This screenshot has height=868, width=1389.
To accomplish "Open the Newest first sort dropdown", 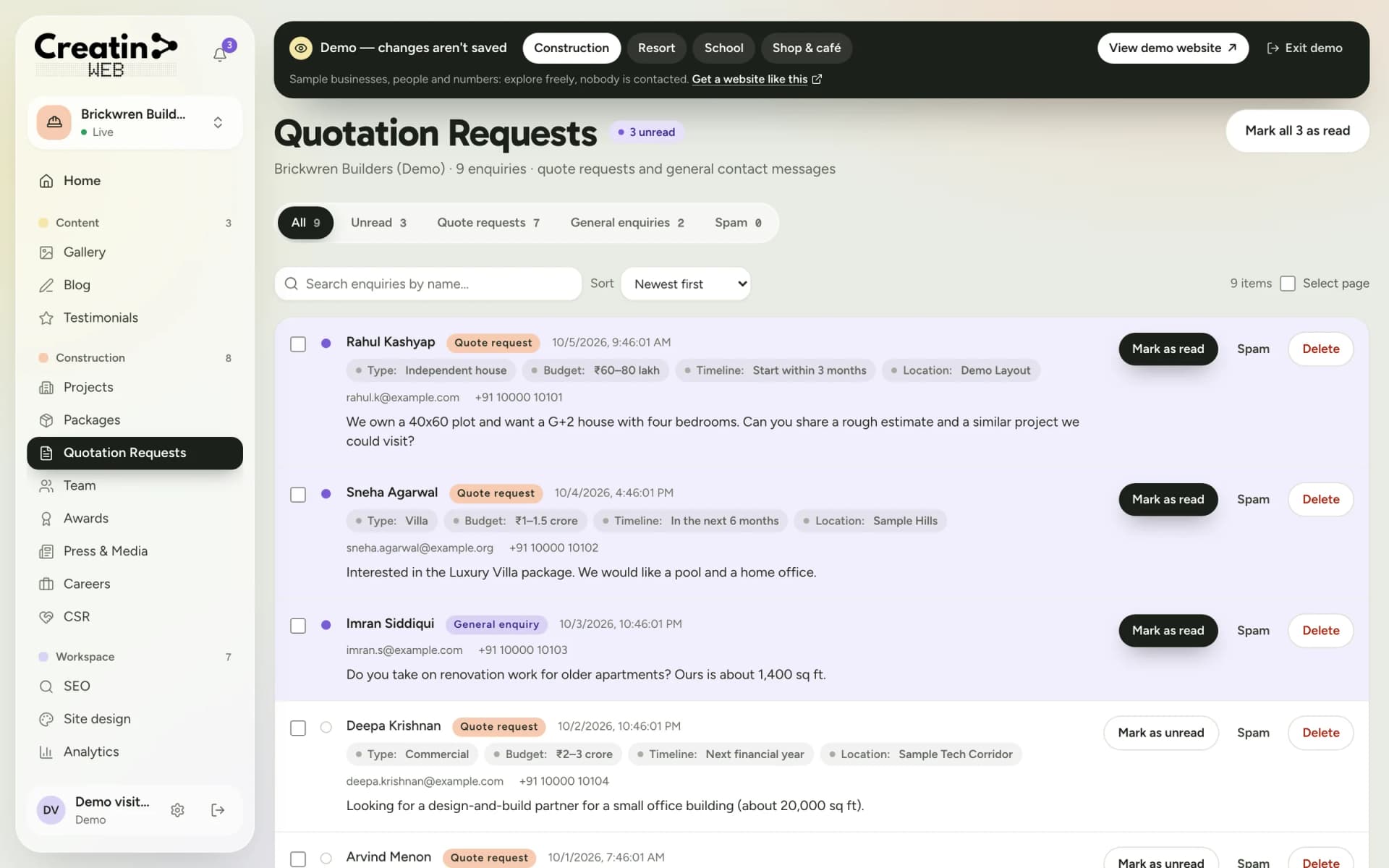I will pyautogui.click(x=686, y=284).
